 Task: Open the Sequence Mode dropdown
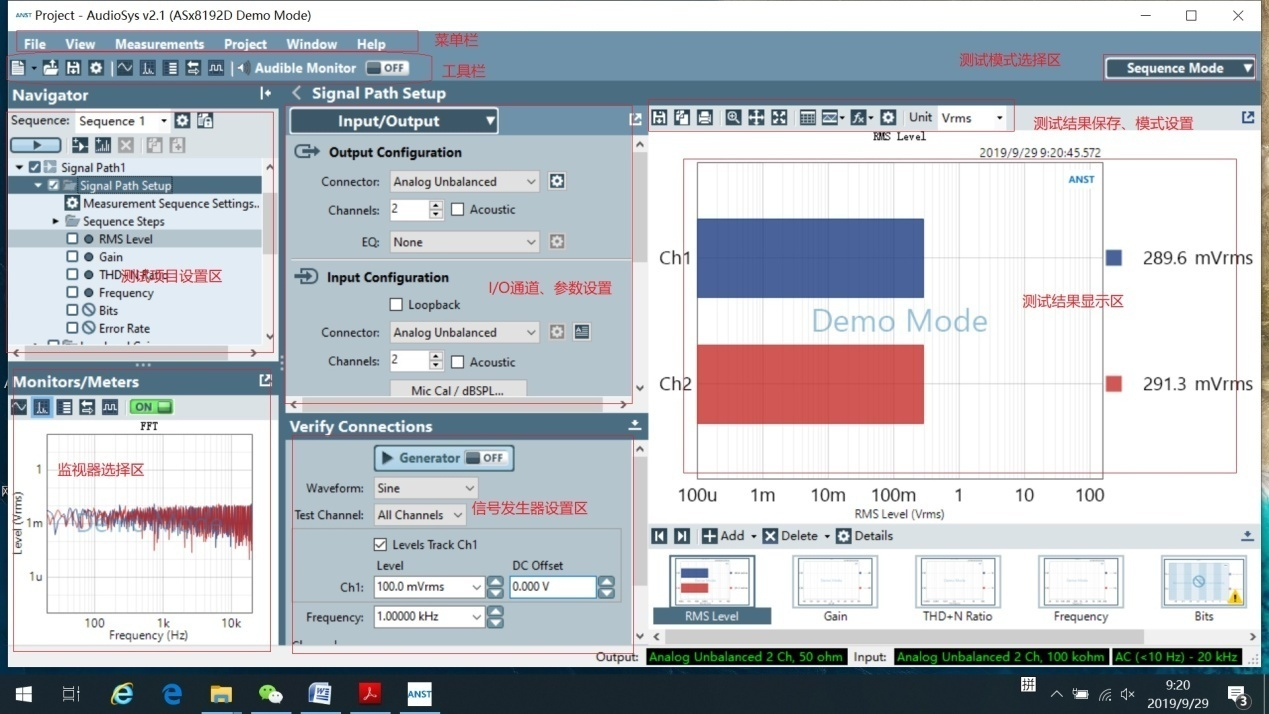[x=1179, y=68]
